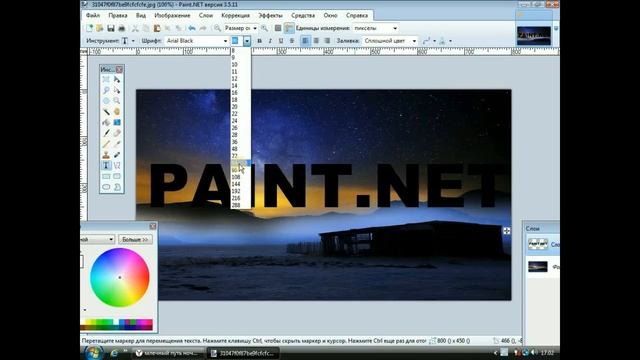Screen dimensions: 640x360
Task: Open the Эффекты menu
Action: pyautogui.click(x=270, y=16)
